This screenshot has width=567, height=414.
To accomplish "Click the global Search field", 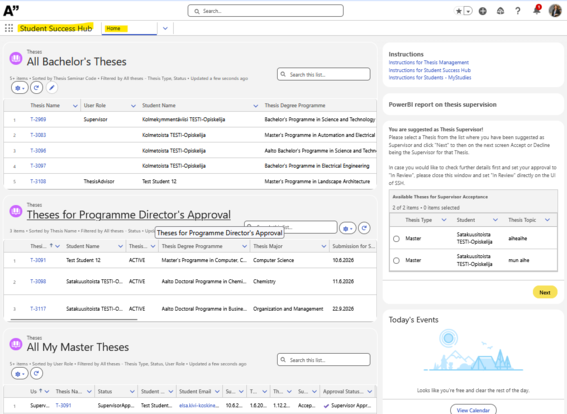I will pyautogui.click(x=265, y=11).
